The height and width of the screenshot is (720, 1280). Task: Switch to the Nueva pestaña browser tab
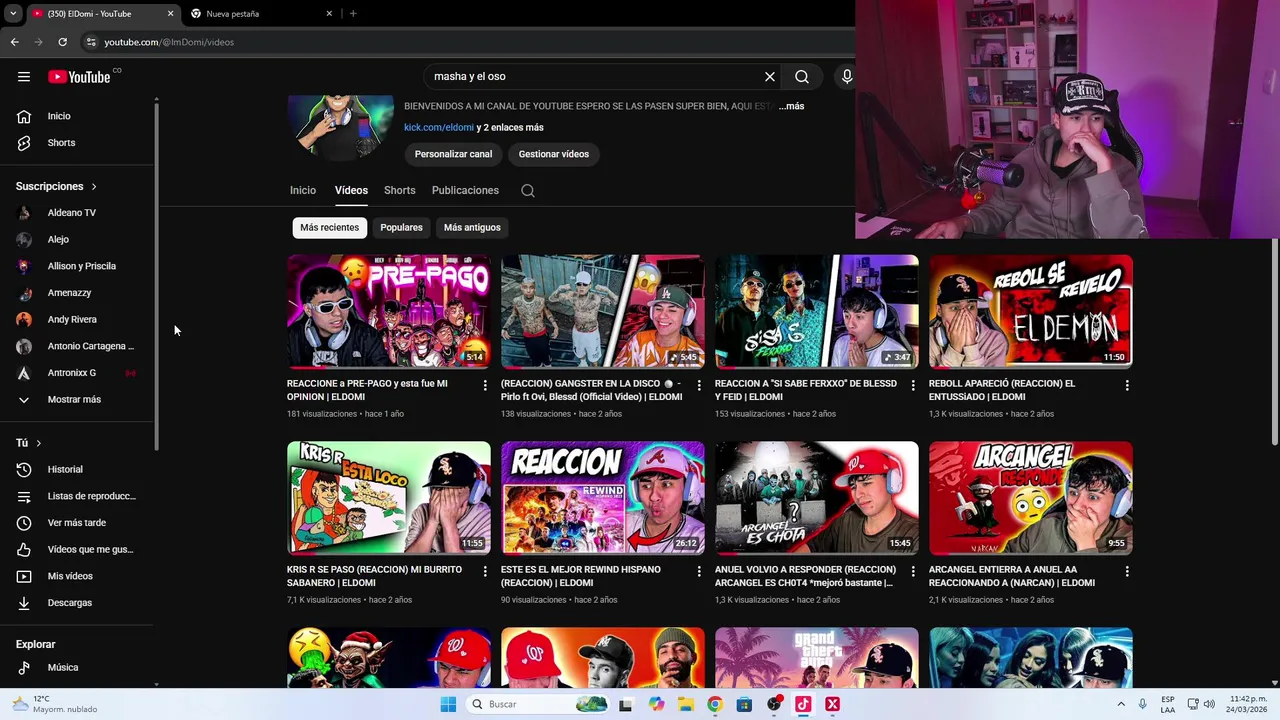click(x=260, y=14)
